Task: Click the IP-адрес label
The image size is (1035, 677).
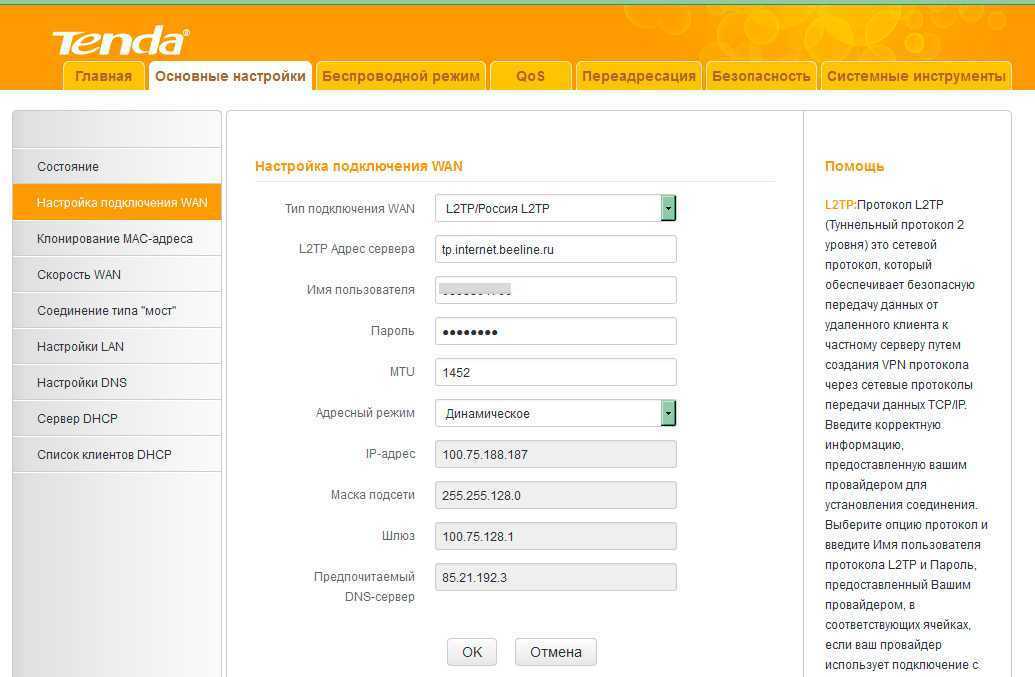Action: [x=390, y=454]
